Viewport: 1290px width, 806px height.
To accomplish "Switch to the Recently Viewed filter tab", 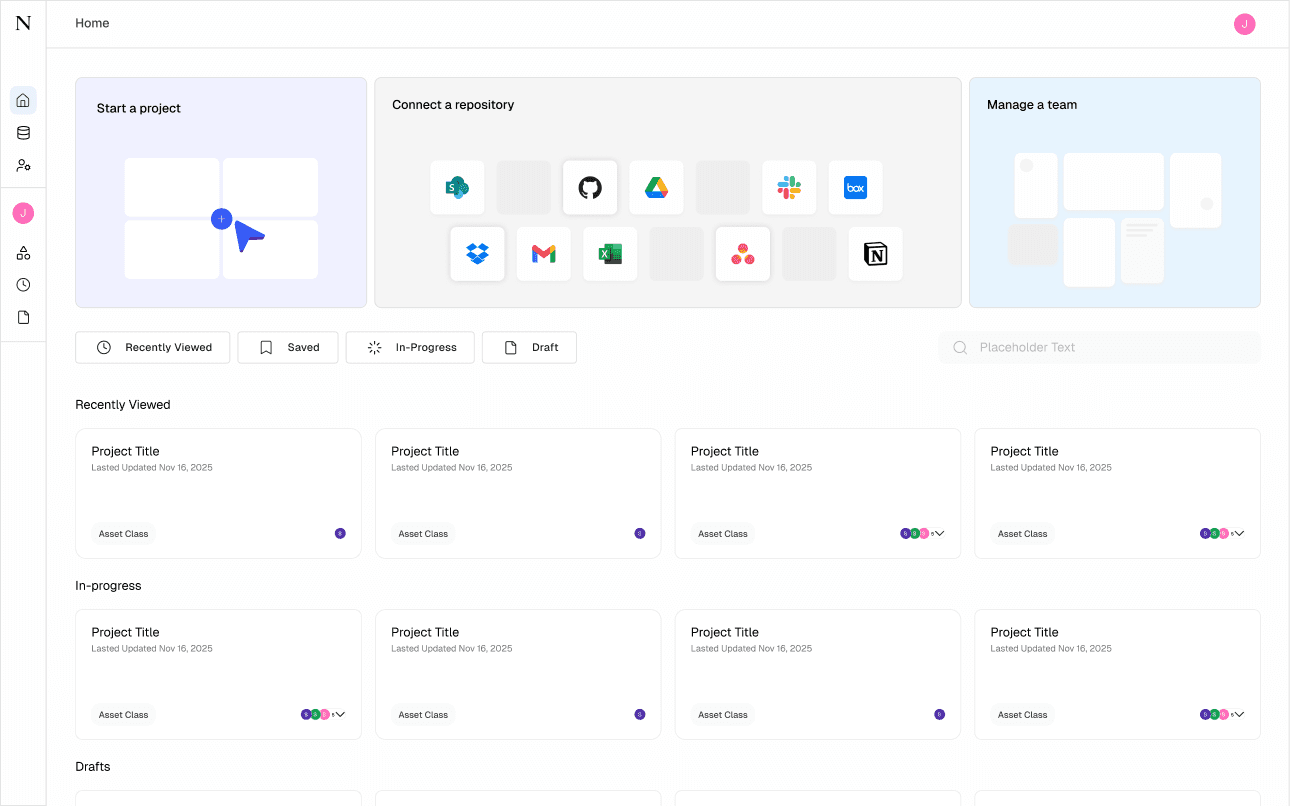I will (153, 347).
